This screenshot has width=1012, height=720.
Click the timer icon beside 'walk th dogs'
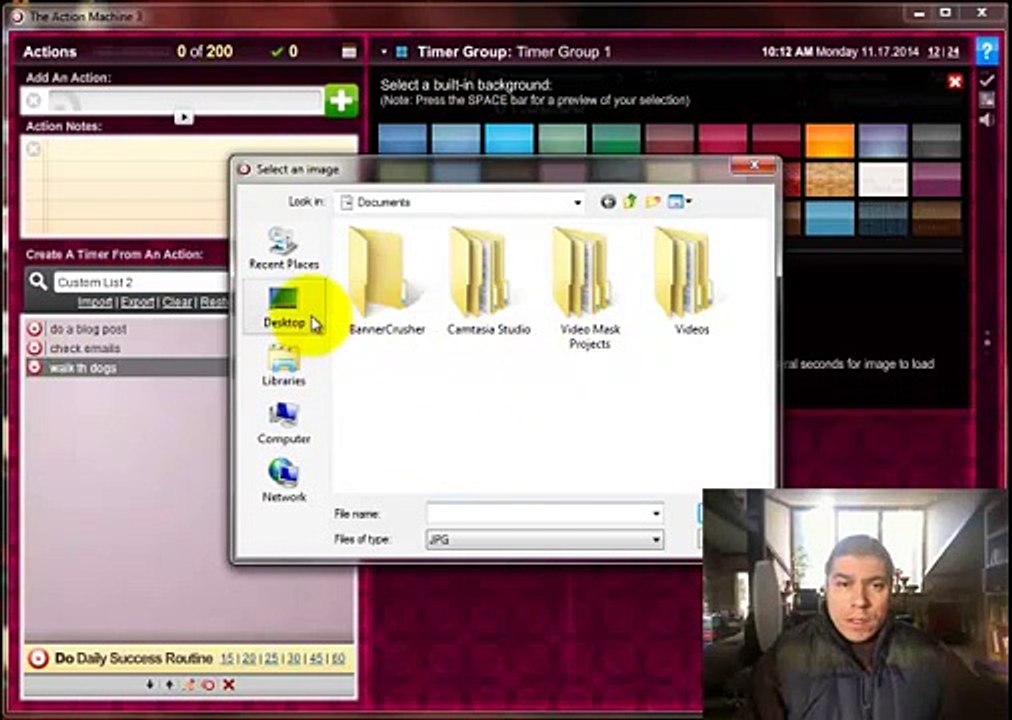click(35, 368)
